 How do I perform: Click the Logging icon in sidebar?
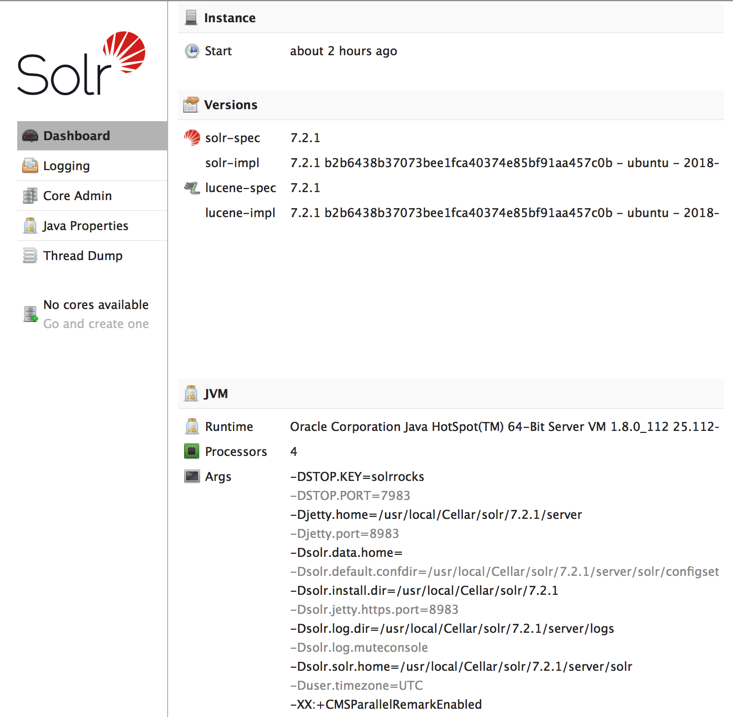tap(30, 166)
